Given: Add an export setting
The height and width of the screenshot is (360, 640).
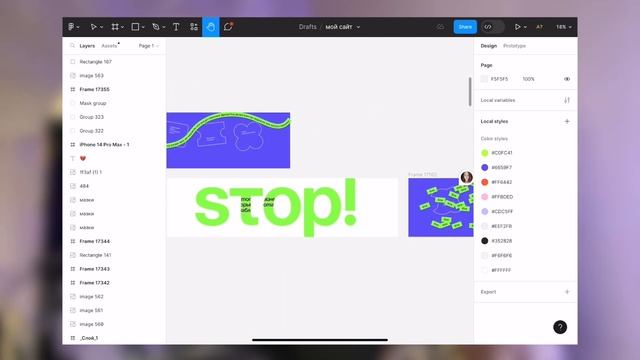Looking at the screenshot, I should (567, 292).
